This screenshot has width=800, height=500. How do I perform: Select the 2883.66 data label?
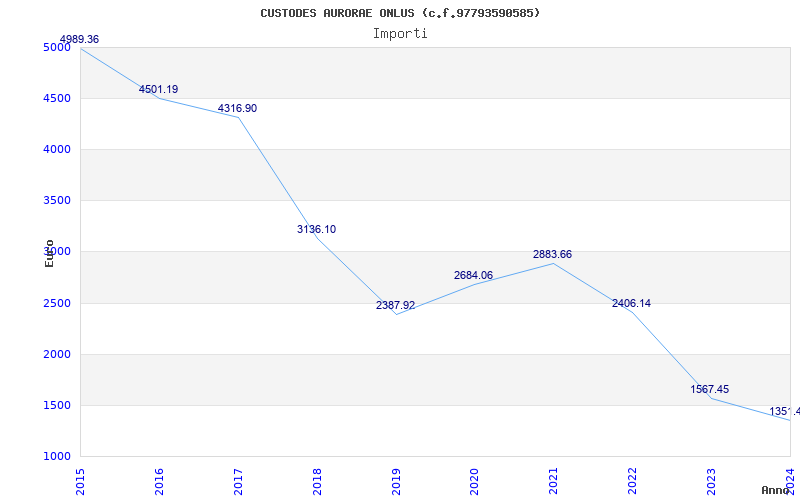[x=553, y=254]
